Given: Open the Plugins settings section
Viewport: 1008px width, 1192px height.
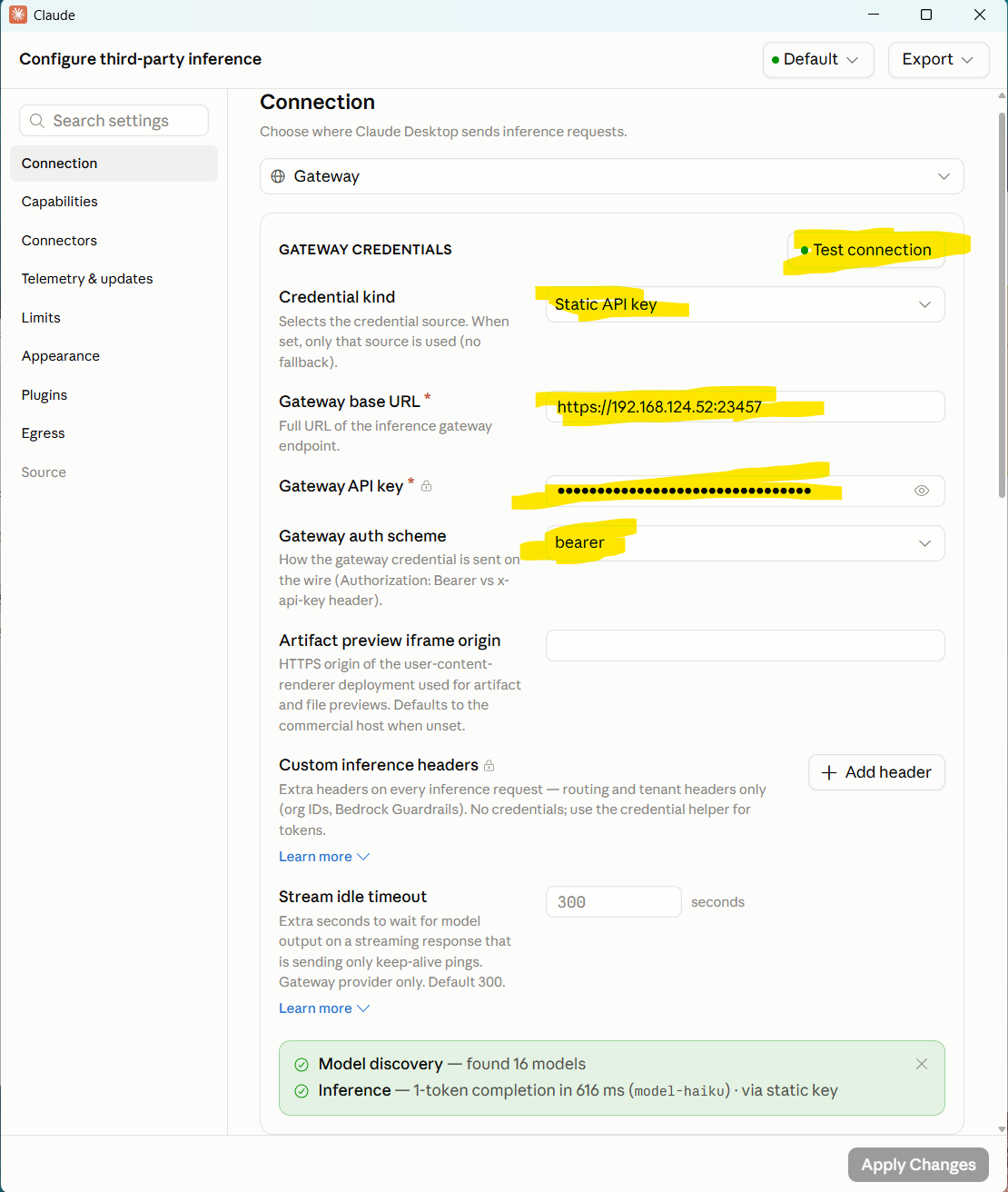Looking at the screenshot, I should coord(114,395).
